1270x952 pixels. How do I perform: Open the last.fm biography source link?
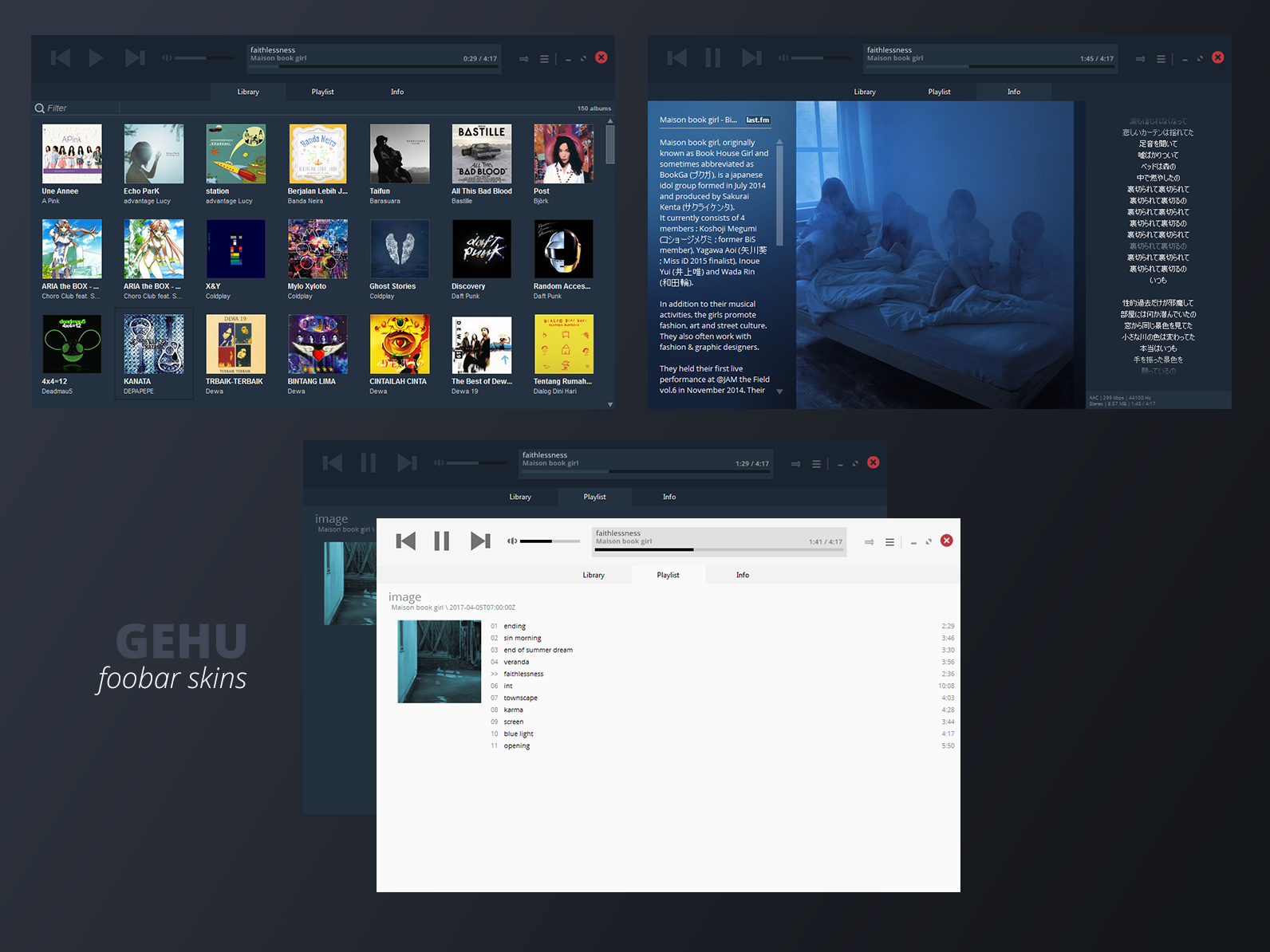[758, 120]
